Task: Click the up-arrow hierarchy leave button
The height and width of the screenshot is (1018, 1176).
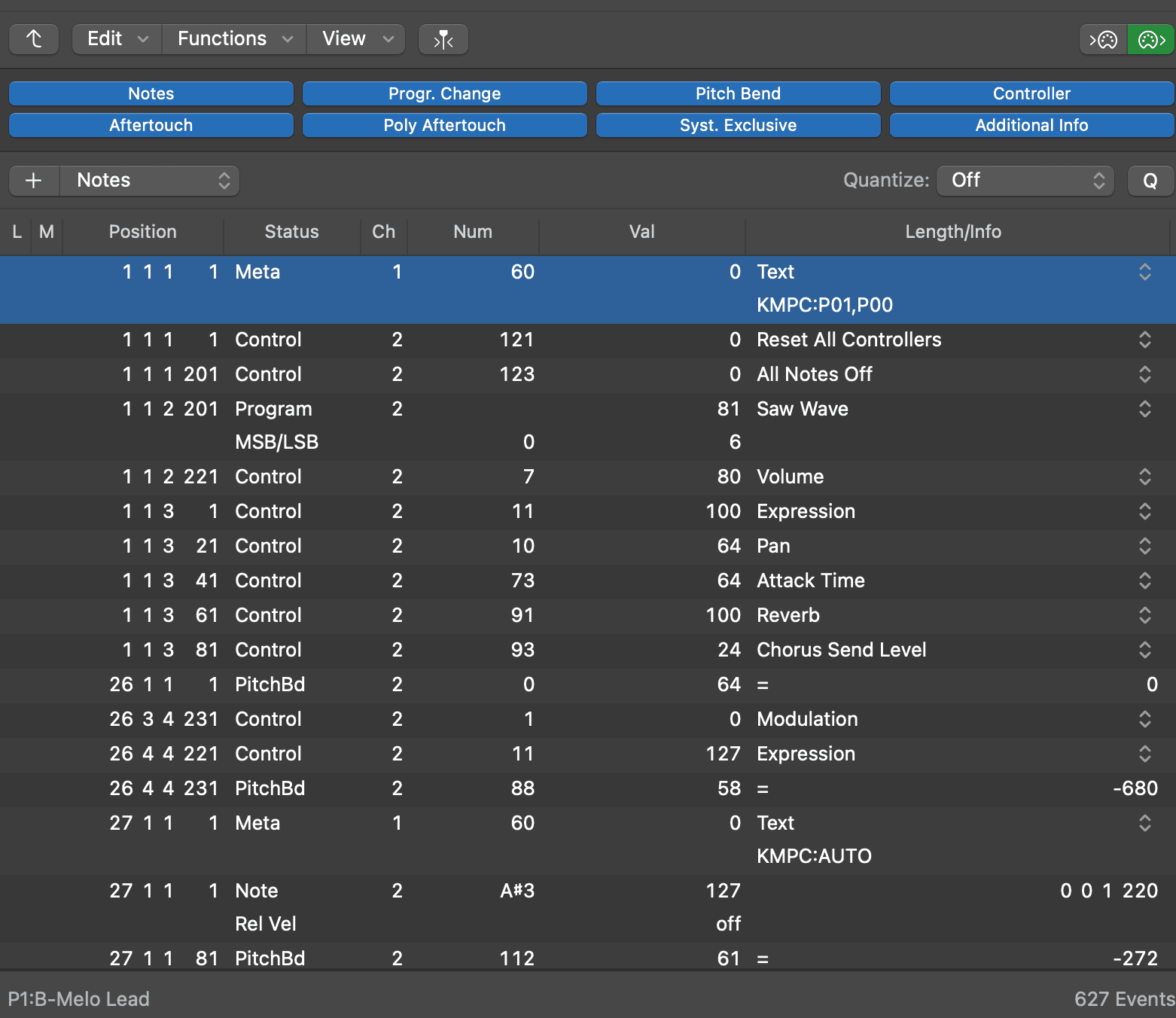Action: coord(34,39)
